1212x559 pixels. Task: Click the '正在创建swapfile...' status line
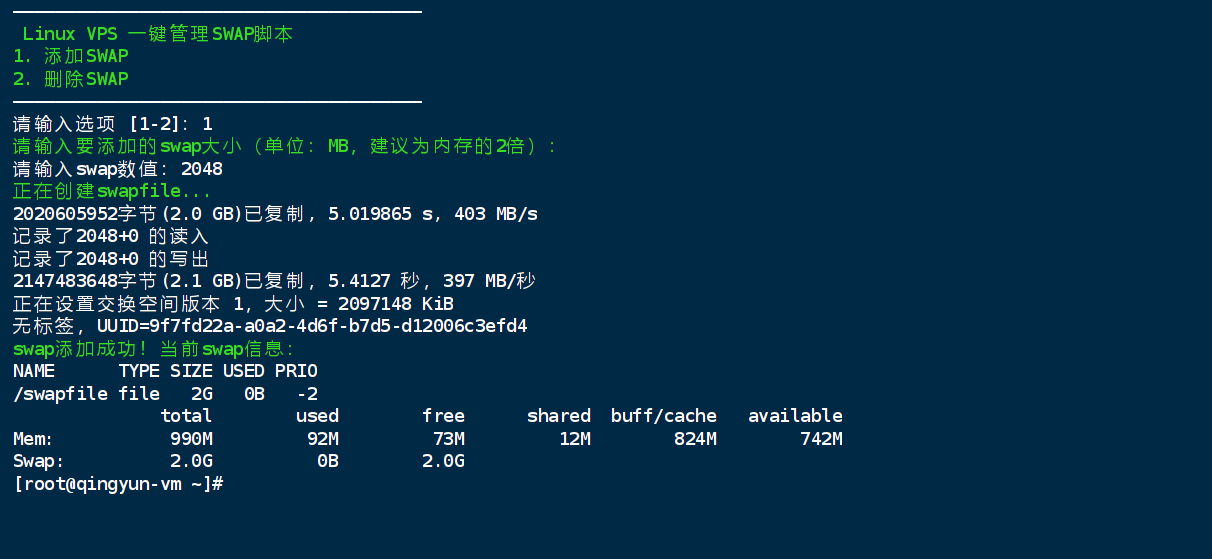pyautogui.click(x=112, y=191)
